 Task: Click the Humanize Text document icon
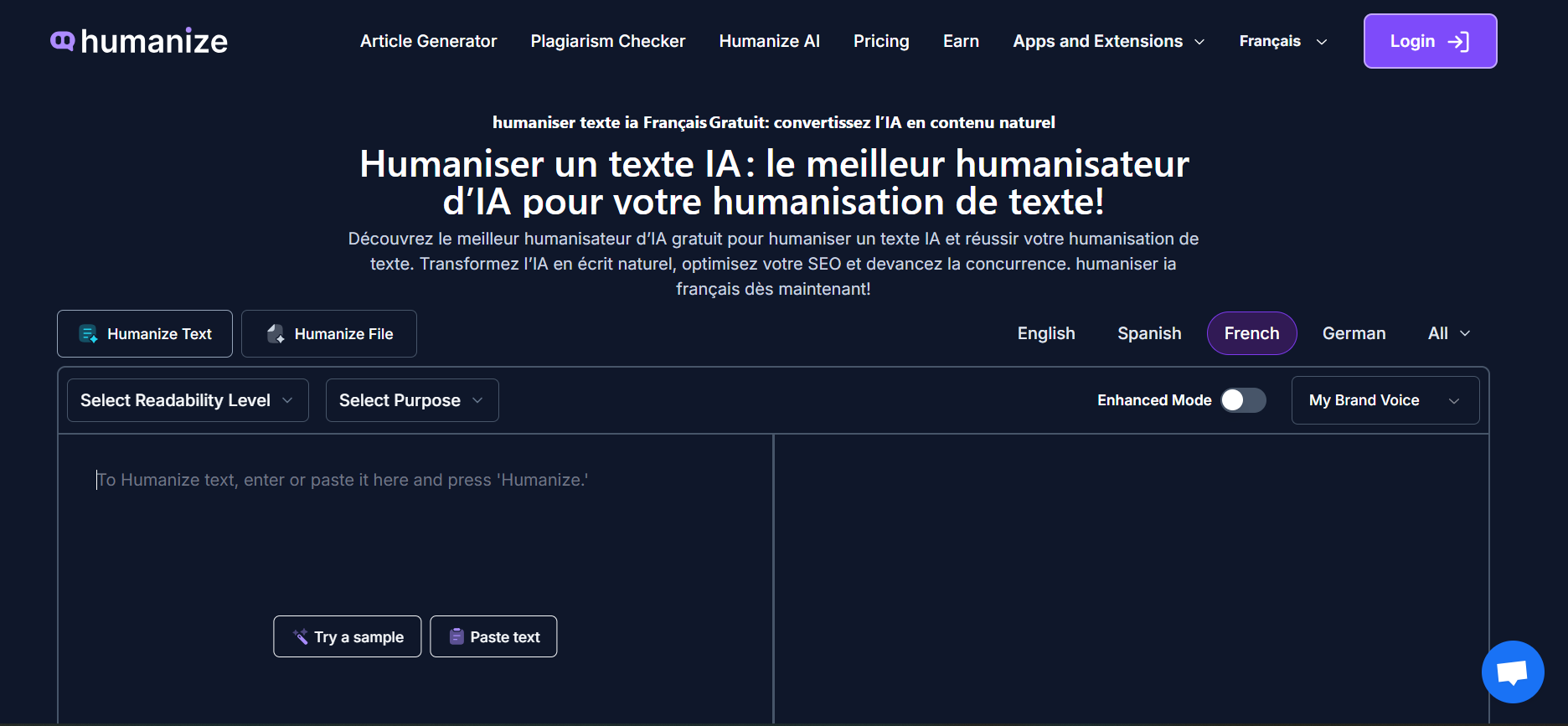pyautogui.click(x=88, y=334)
